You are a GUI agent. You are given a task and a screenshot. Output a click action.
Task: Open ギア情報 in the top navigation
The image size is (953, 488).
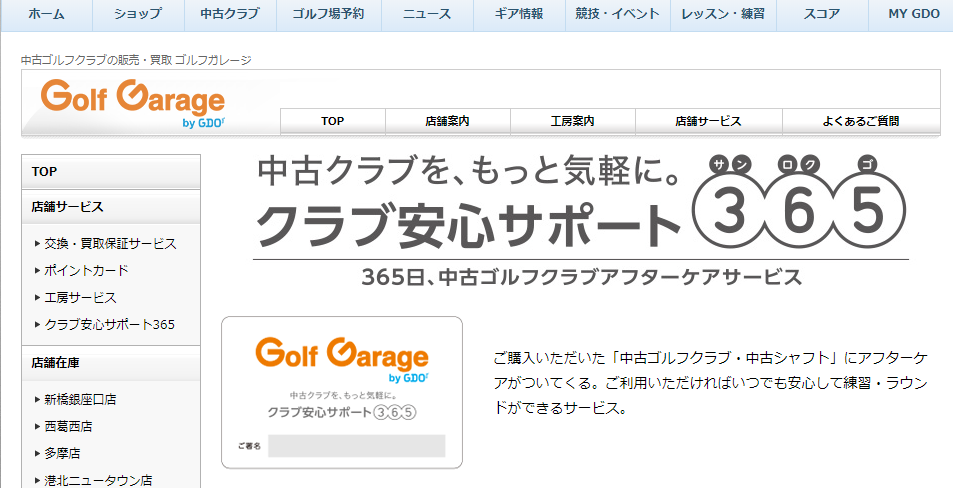(x=518, y=14)
